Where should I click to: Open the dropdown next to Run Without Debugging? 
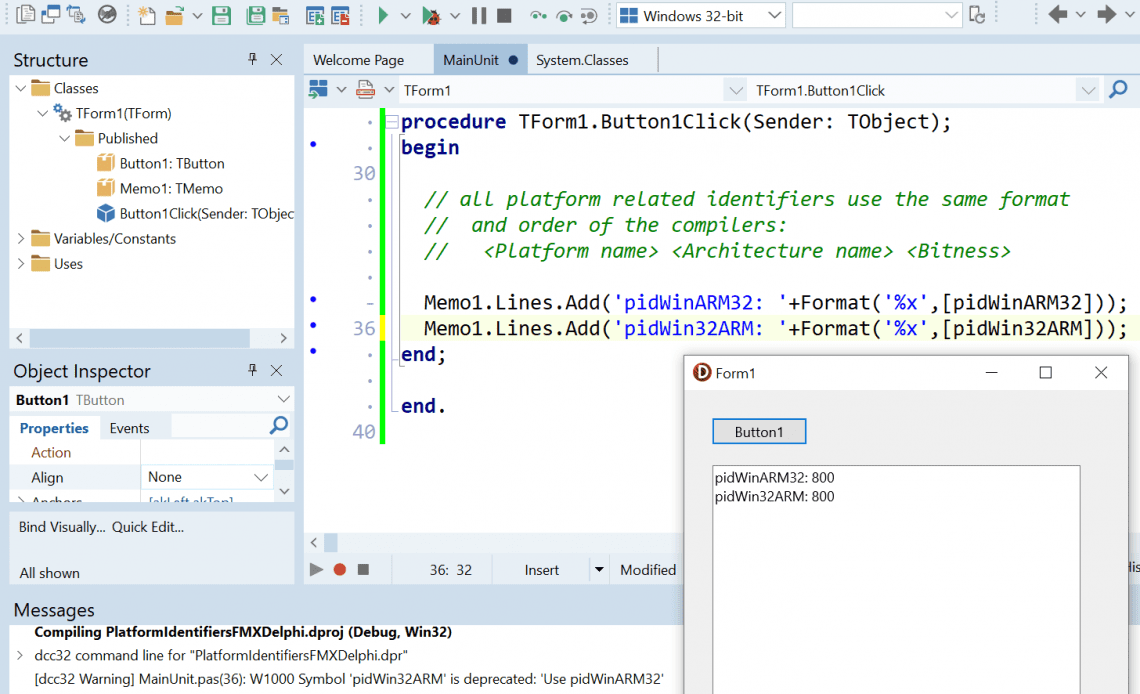406,16
